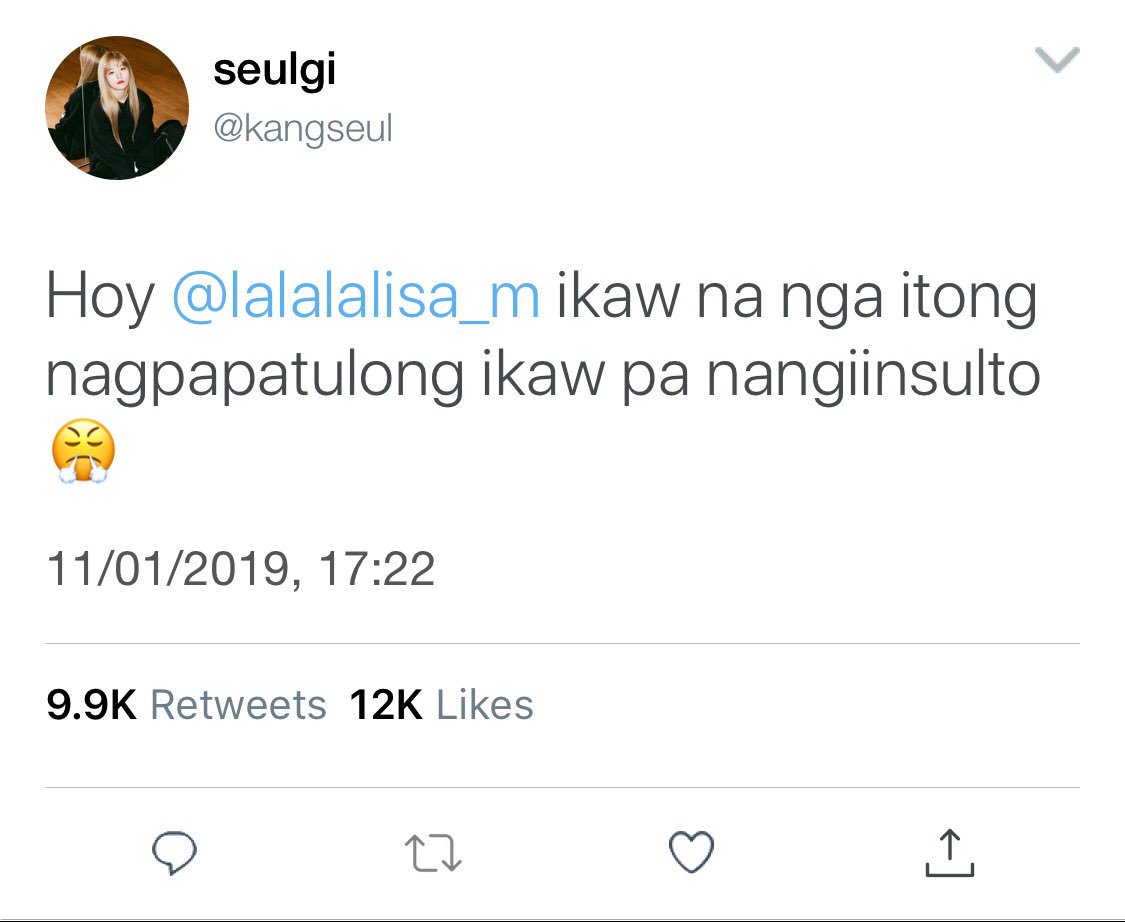Click the 9.9K retweet count

[x=92, y=705]
